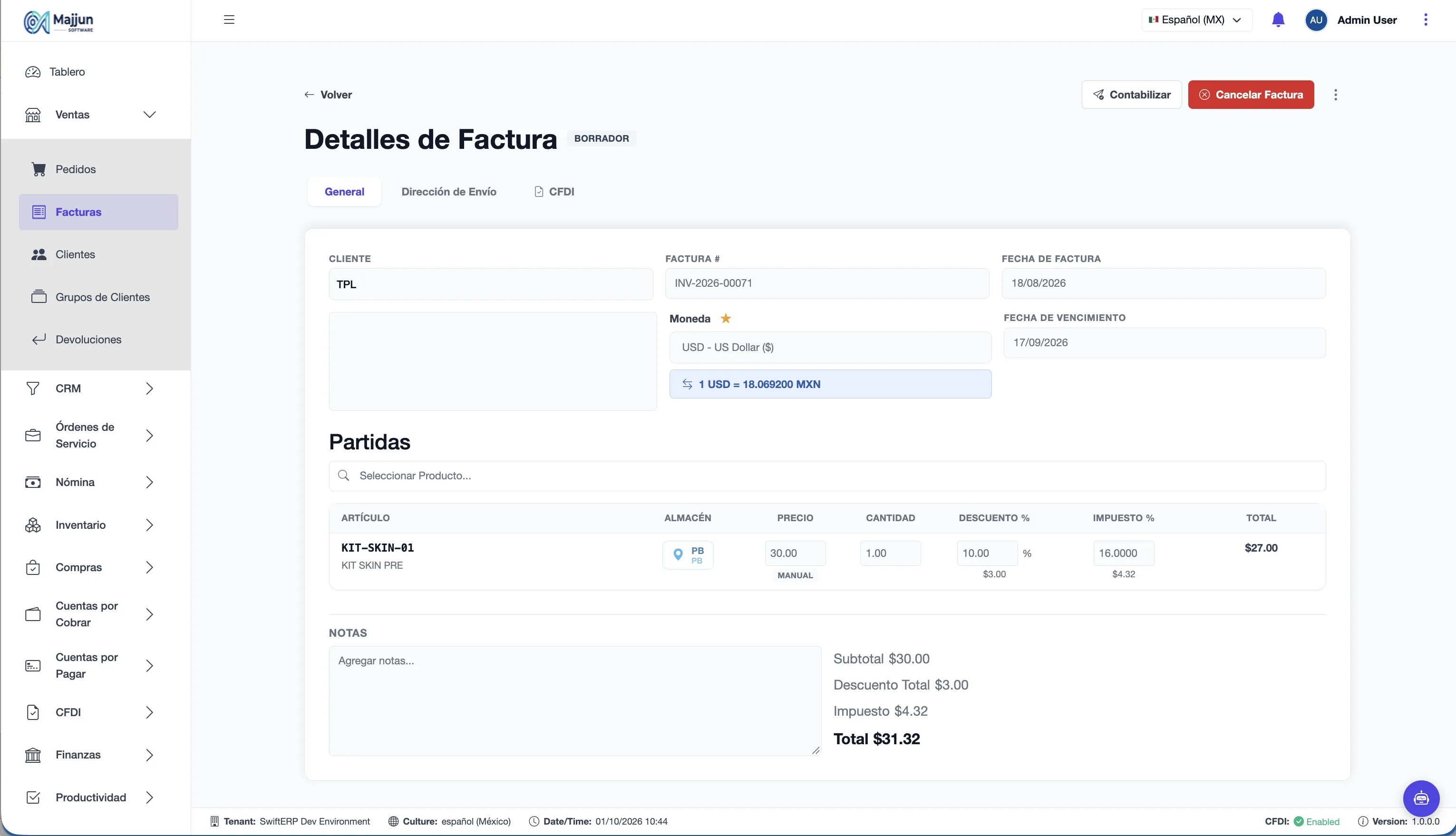The image size is (1456, 836).
Task: Click the CFDI enabled check icon
Action: pyautogui.click(x=1299, y=822)
